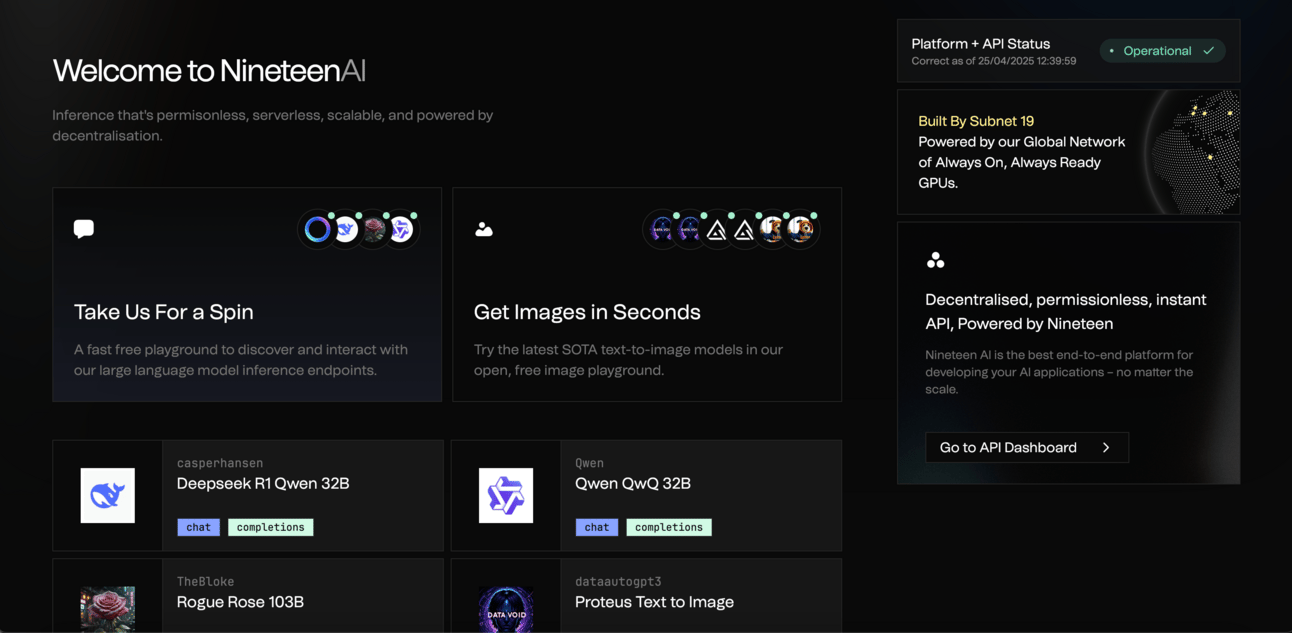Open the Qwen QwQ 32B model title
This screenshot has height=633, width=1292.
(x=633, y=483)
